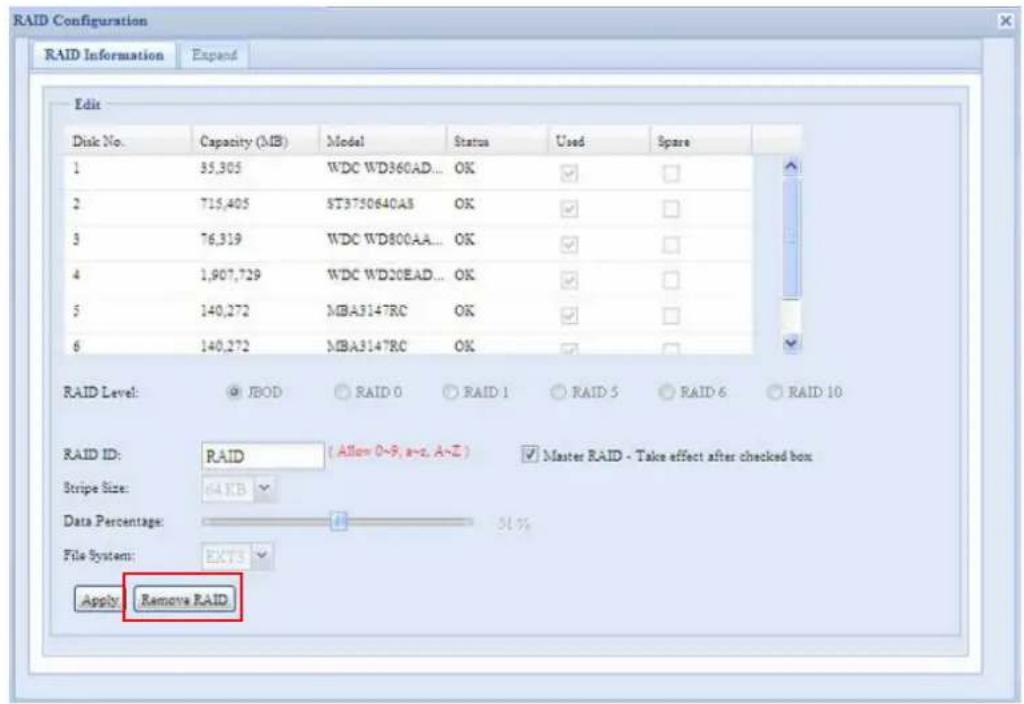Toggle Used checkbox for disk 2
The width and height of the screenshot is (1024, 704).
point(569,209)
